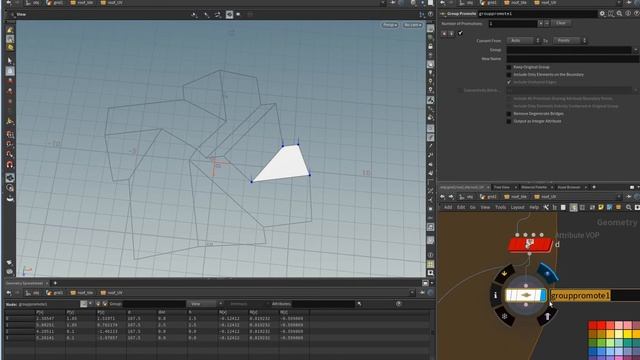
Task: Enable Keep Original Group checkbox
Action: point(509,67)
